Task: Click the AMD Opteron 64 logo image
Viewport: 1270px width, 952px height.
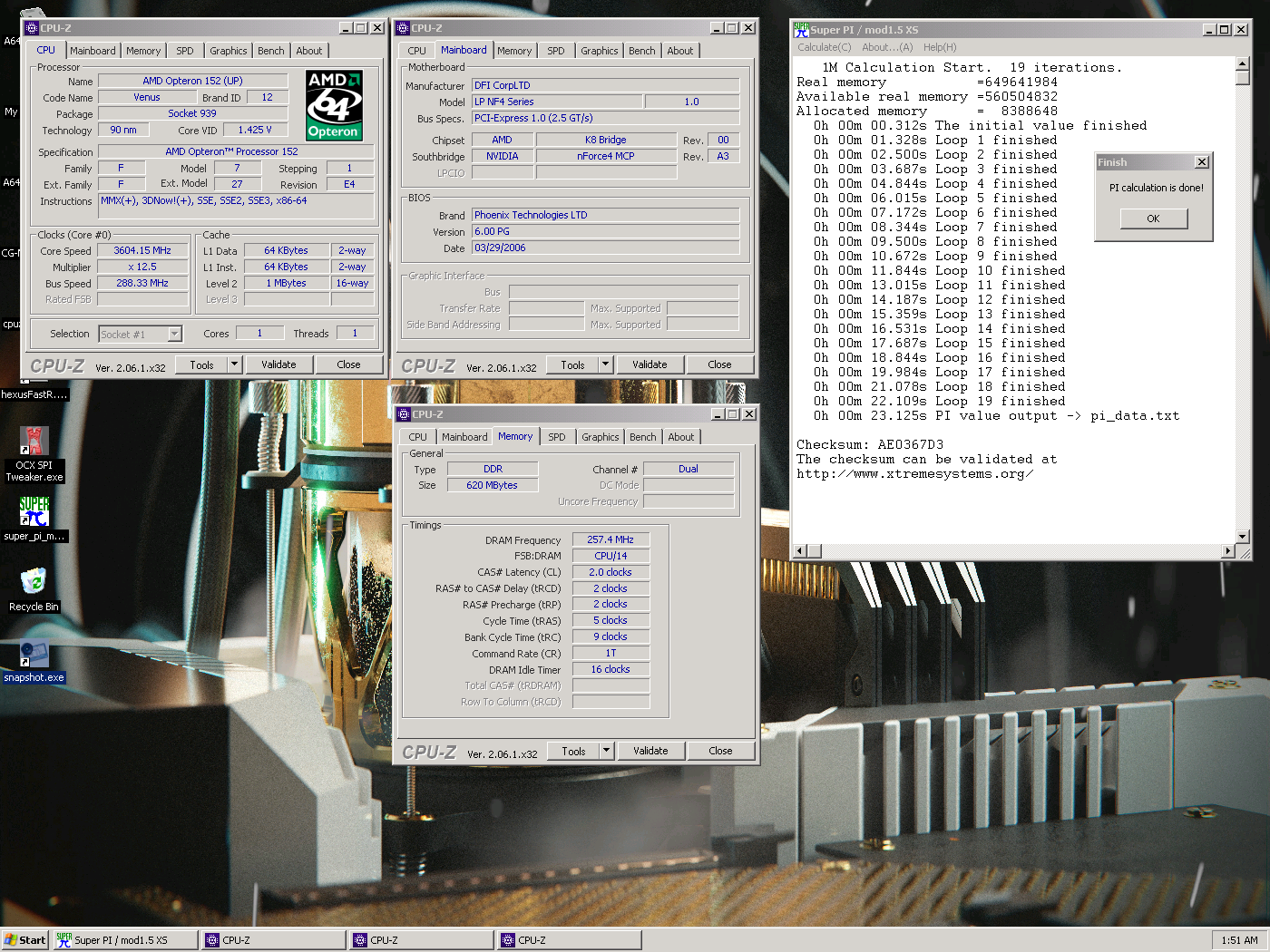Action: (334, 105)
